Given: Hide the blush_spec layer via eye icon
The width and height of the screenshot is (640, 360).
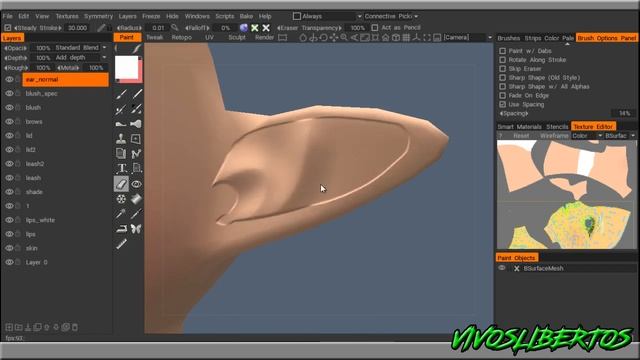Looking at the screenshot, I should click(x=9, y=93).
